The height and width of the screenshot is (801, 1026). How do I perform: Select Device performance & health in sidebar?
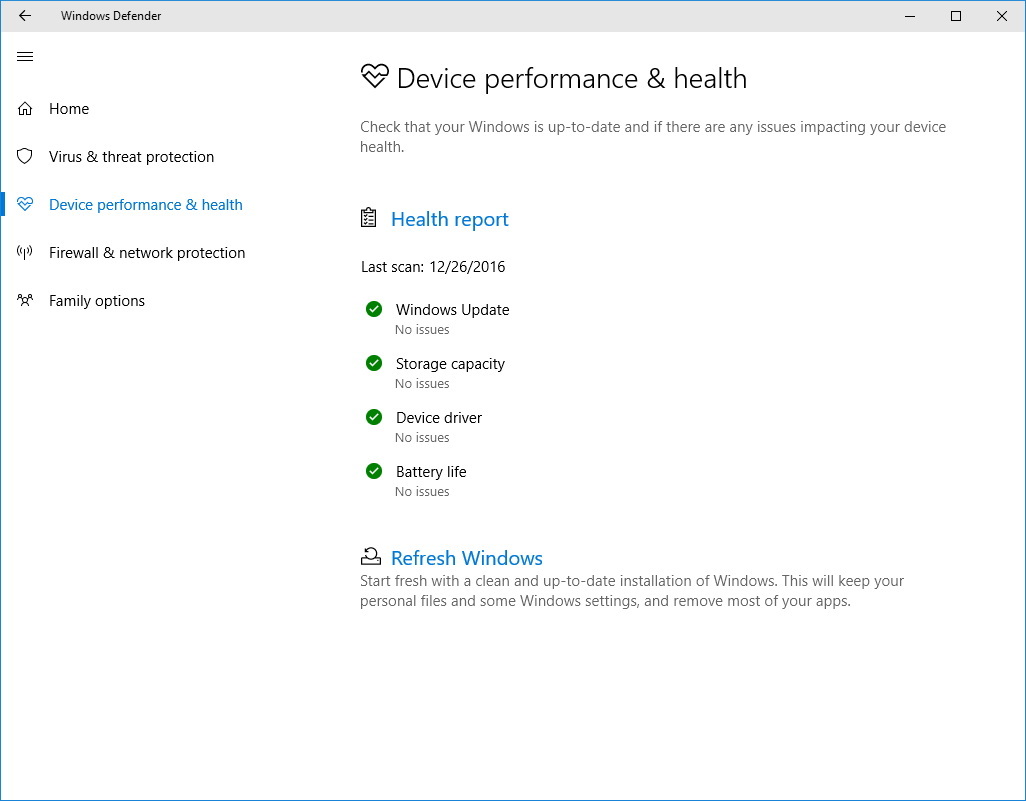point(146,205)
